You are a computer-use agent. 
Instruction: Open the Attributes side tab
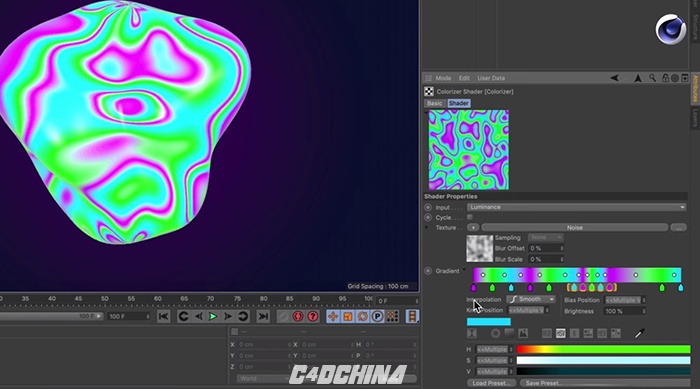[x=695, y=89]
